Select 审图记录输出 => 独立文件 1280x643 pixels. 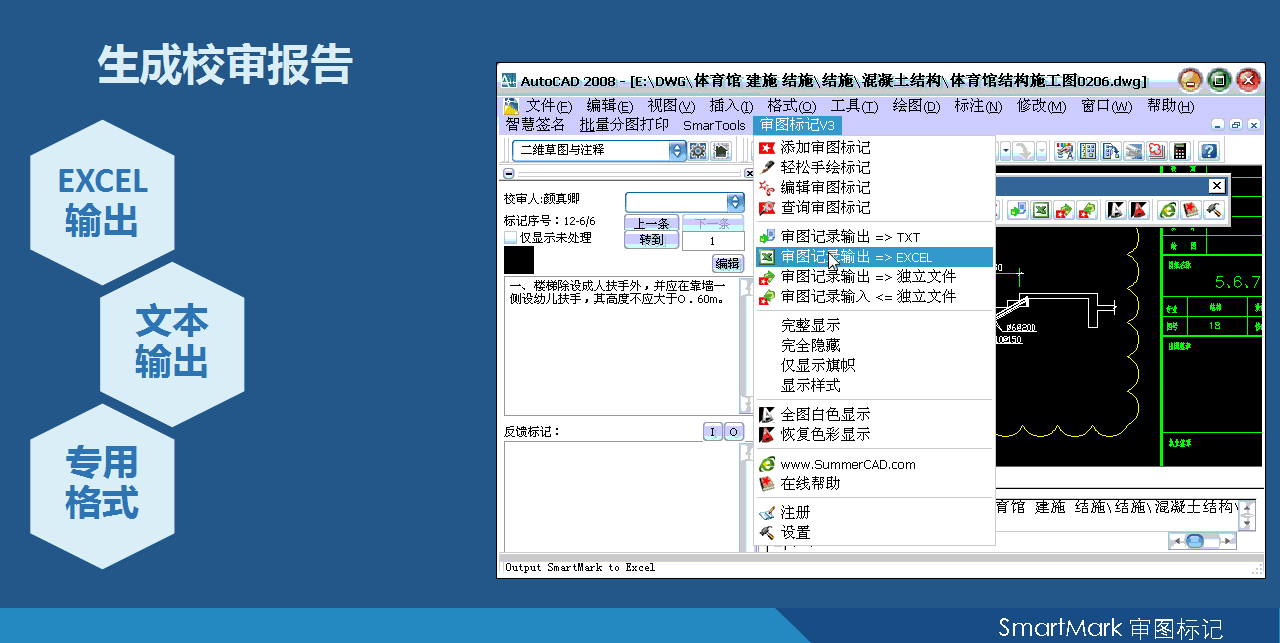874,276
